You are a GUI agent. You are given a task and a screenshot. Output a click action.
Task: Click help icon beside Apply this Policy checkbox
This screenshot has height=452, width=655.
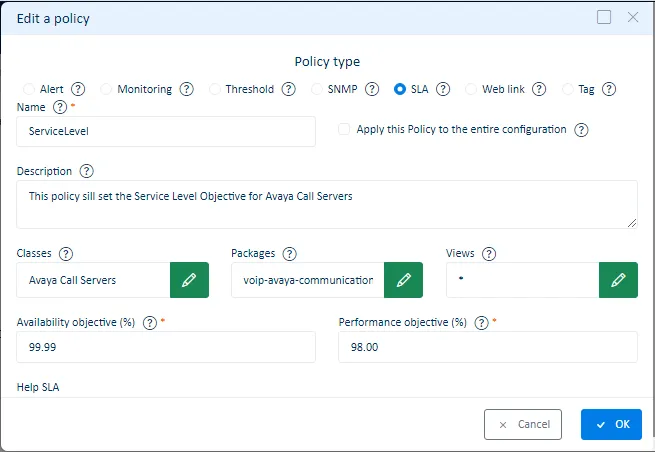click(581, 130)
